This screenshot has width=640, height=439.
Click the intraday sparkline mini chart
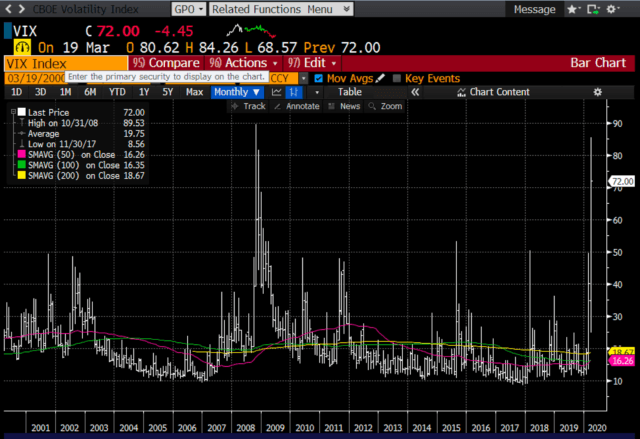251,31
